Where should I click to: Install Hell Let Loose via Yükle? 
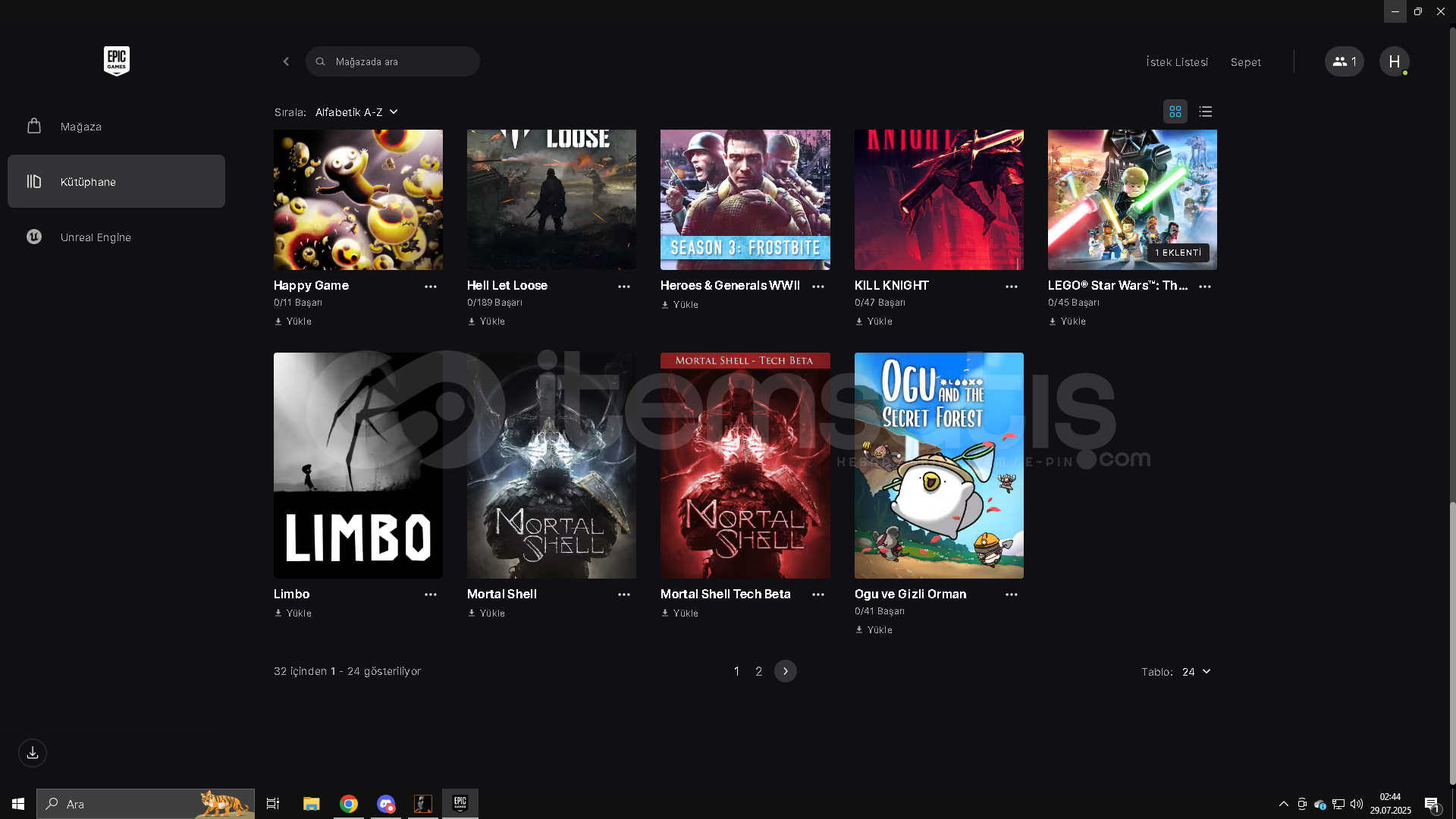[486, 322]
